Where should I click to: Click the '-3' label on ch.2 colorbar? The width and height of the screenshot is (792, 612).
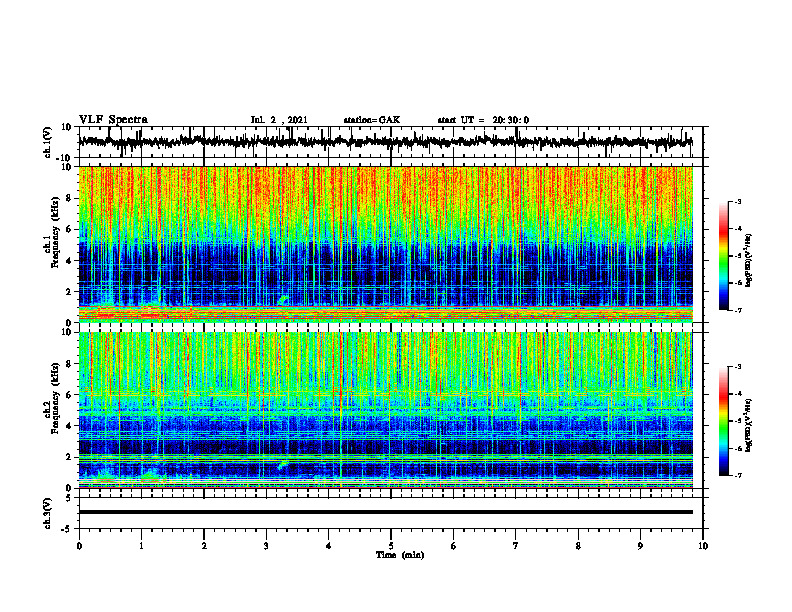[737, 367]
